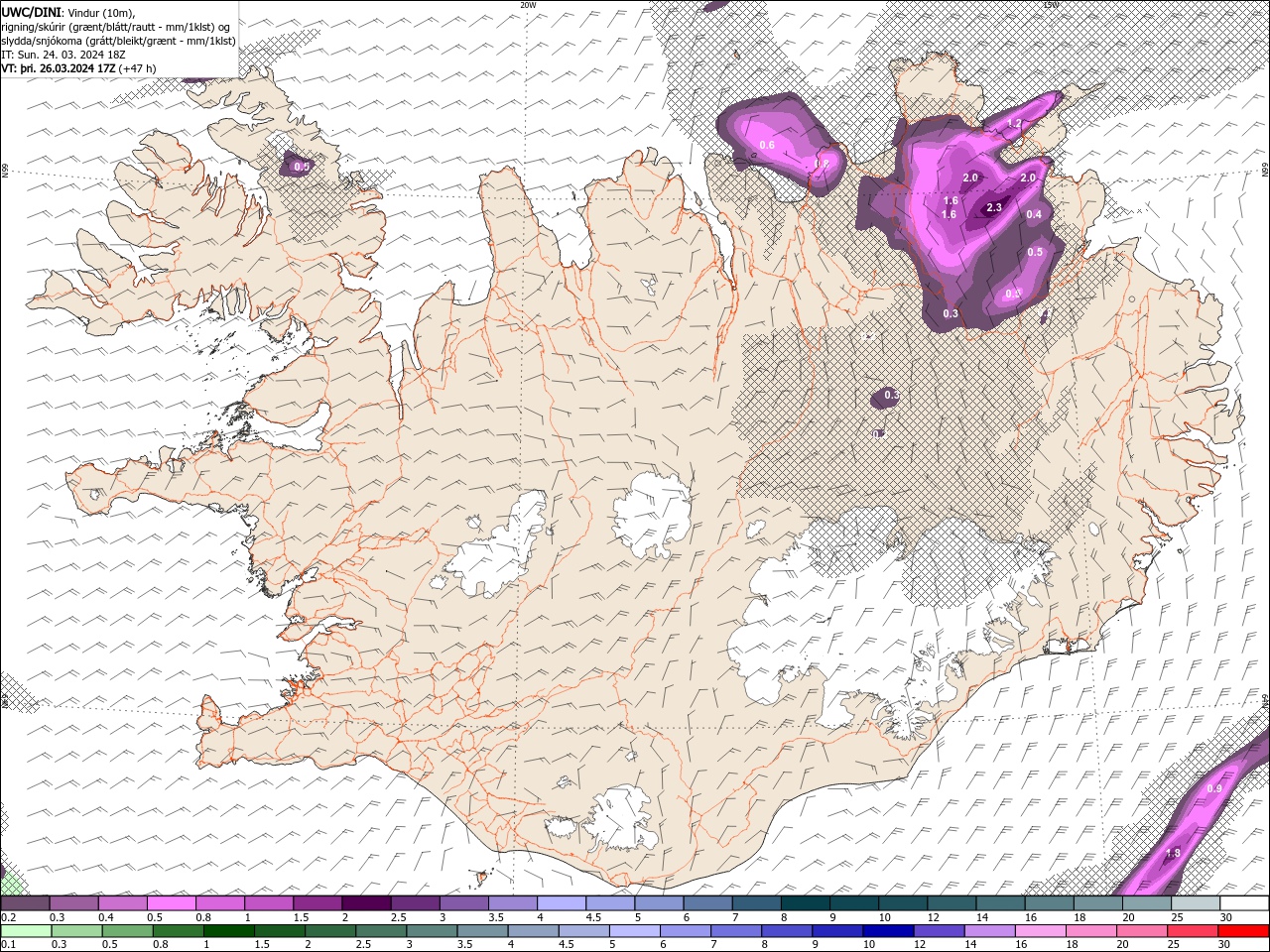Click the small purple patch in the Westfjords
The height and width of the screenshot is (952, 1270).
tap(297, 165)
